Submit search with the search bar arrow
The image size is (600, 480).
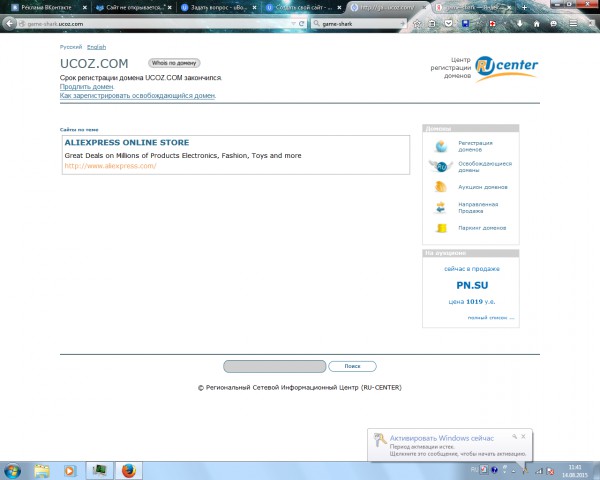(402, 24)
